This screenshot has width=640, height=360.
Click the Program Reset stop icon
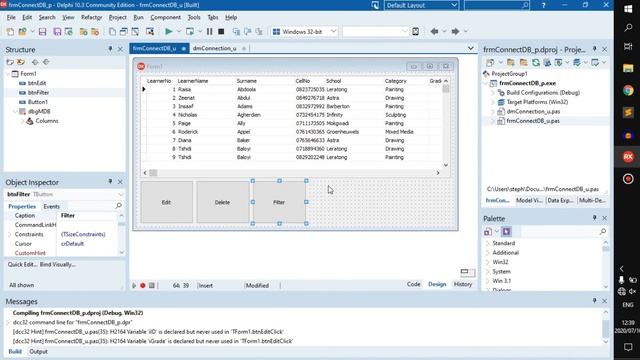pos(221,31)
